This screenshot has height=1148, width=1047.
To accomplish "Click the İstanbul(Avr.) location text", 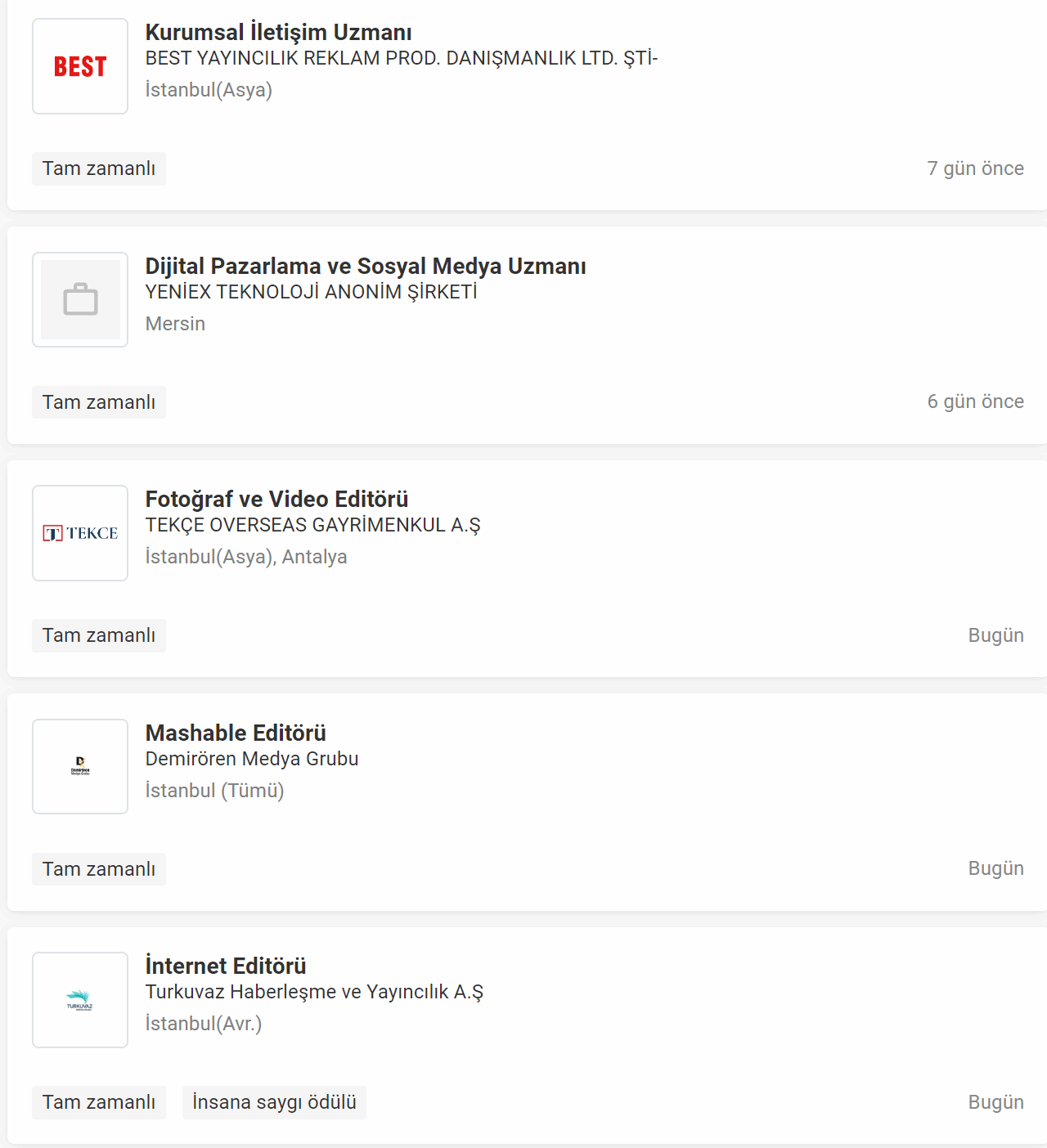I will click(204, 1024).
